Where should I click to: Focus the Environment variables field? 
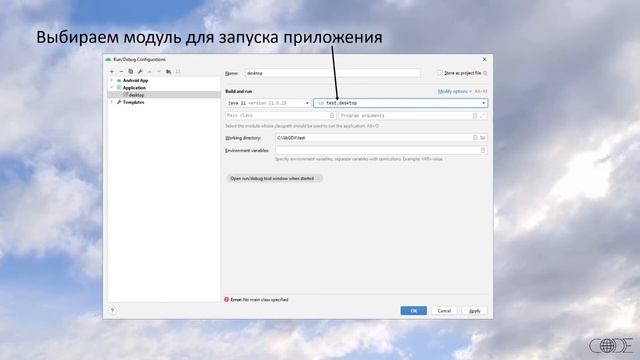point(381,150)
